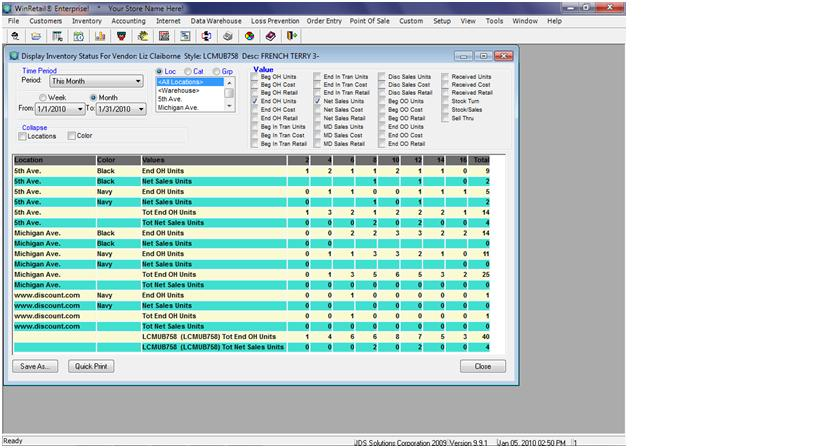
Task: Click the printer toolbar icon
Action: pos(227,35)
